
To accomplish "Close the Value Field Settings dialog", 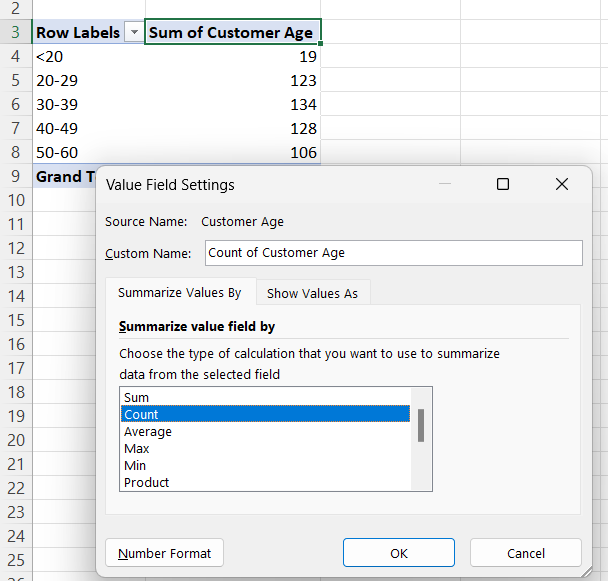I will [562, 184].
